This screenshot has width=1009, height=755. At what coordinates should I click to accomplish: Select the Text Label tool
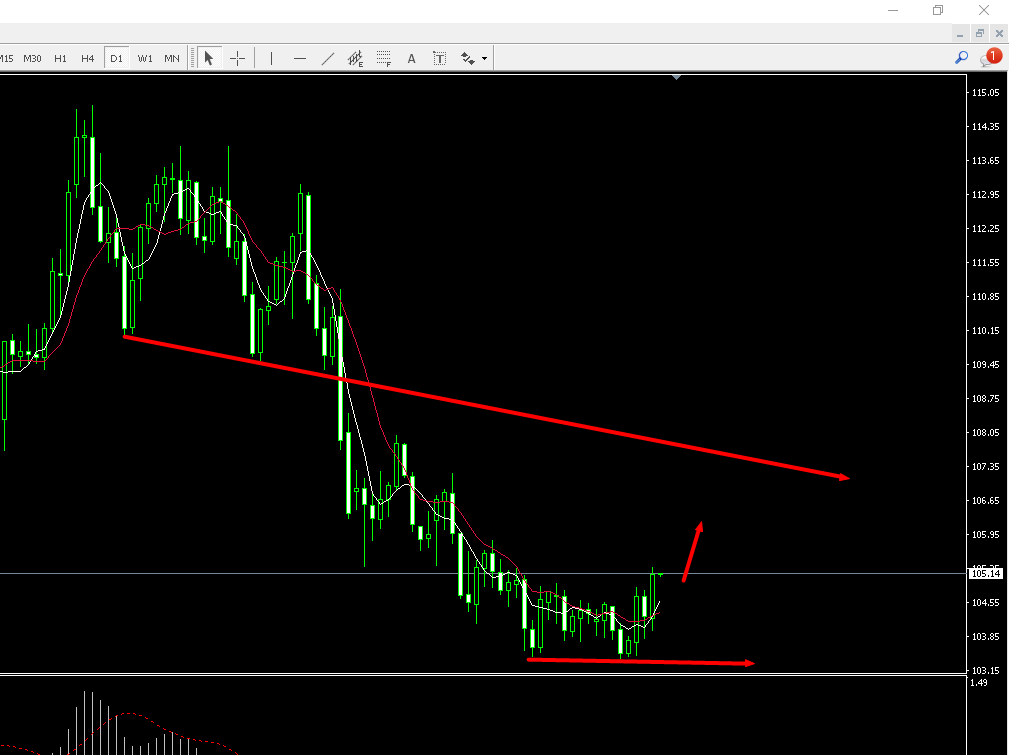tap(439, 57)
